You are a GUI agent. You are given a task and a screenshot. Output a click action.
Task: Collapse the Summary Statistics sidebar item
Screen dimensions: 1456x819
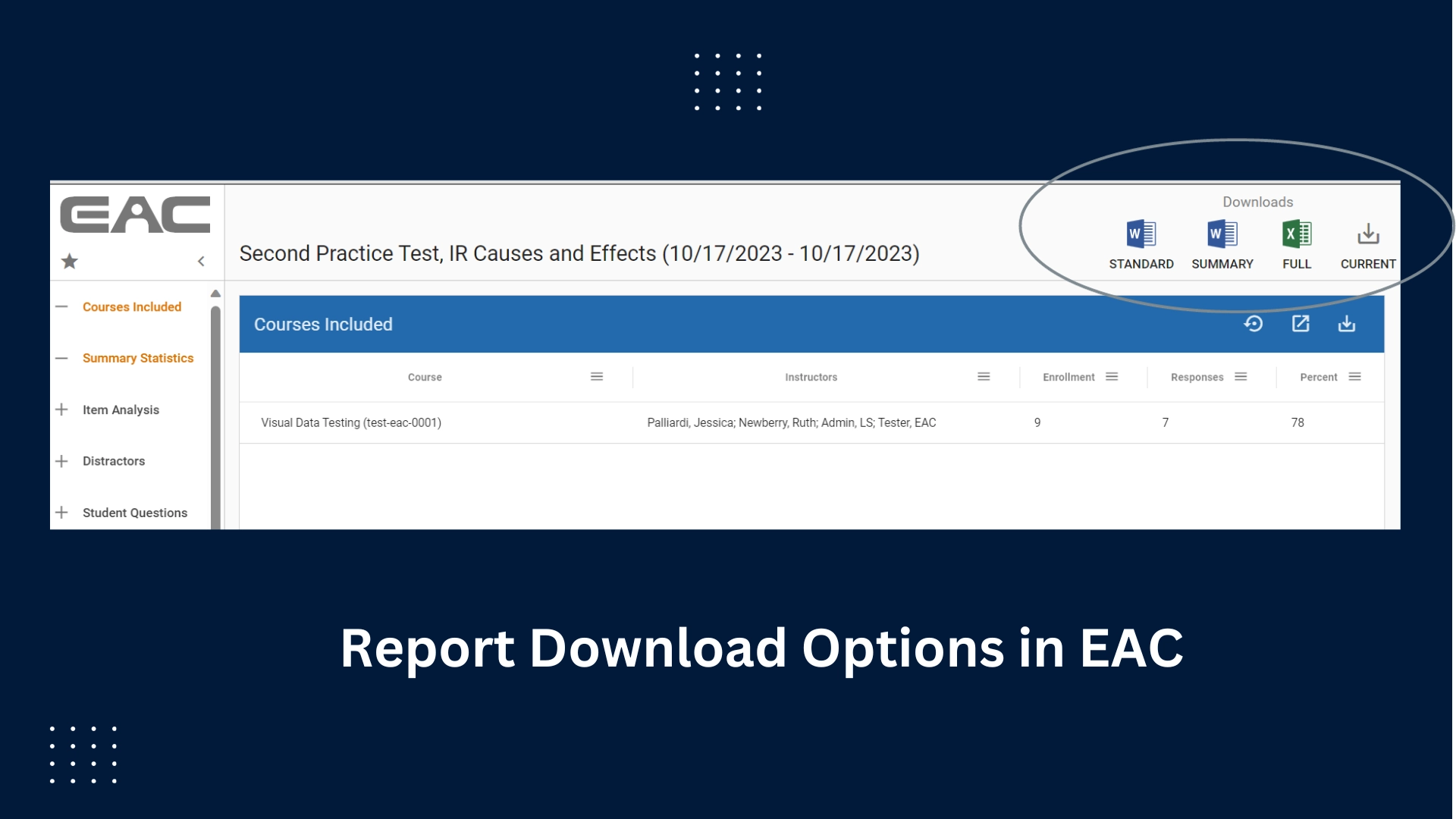tap(62, 357)
